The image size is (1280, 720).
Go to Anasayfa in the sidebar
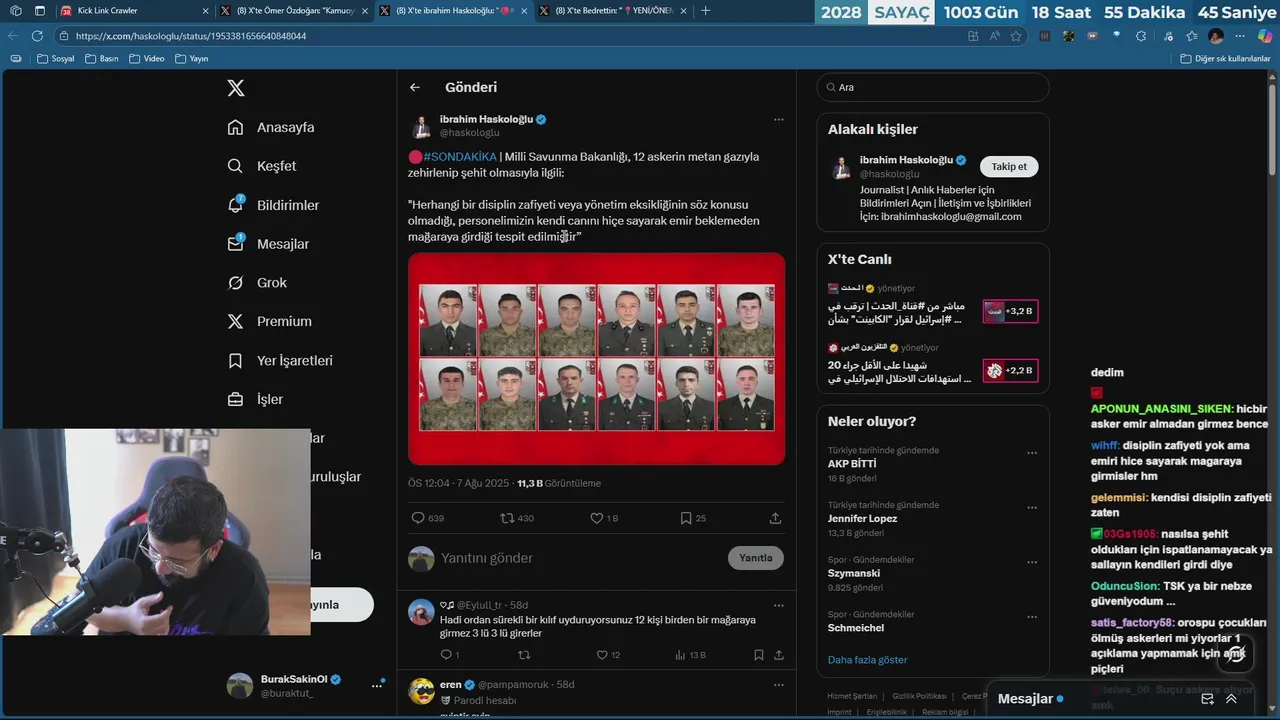click(x=271, y=127)
